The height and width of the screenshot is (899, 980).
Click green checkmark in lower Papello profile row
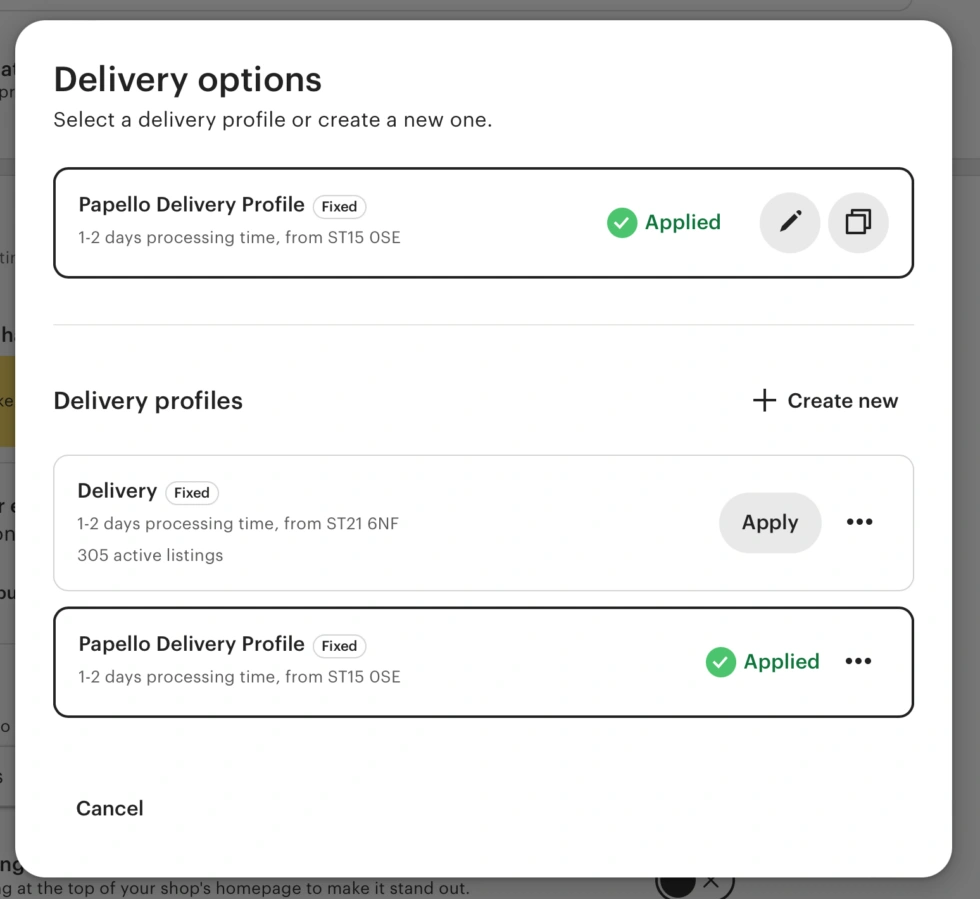tap(721, 662)
